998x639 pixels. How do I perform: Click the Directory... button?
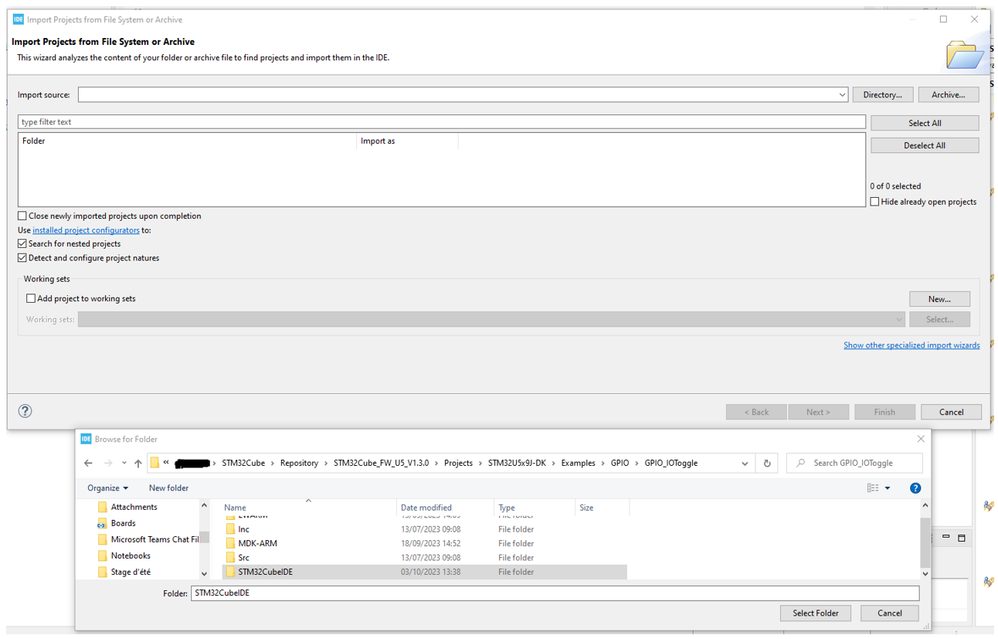(x=883, y=95)
